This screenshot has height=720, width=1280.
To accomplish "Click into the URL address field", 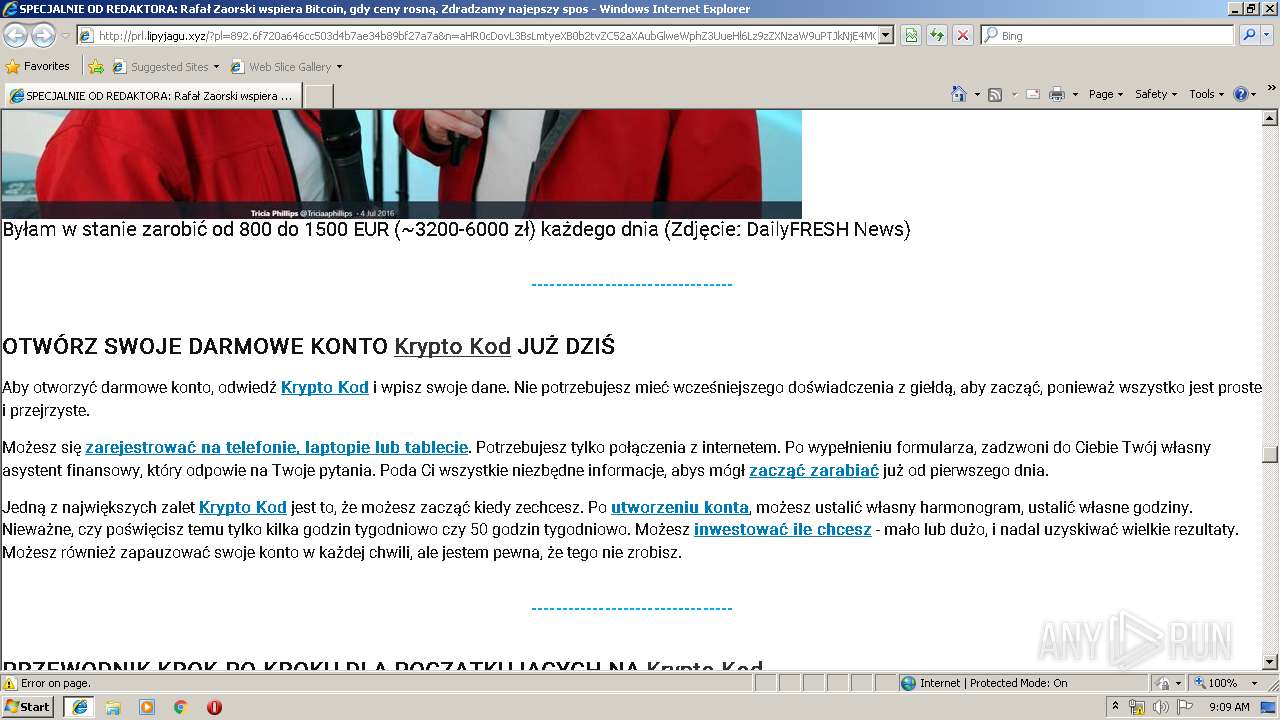I will point(487,35).
